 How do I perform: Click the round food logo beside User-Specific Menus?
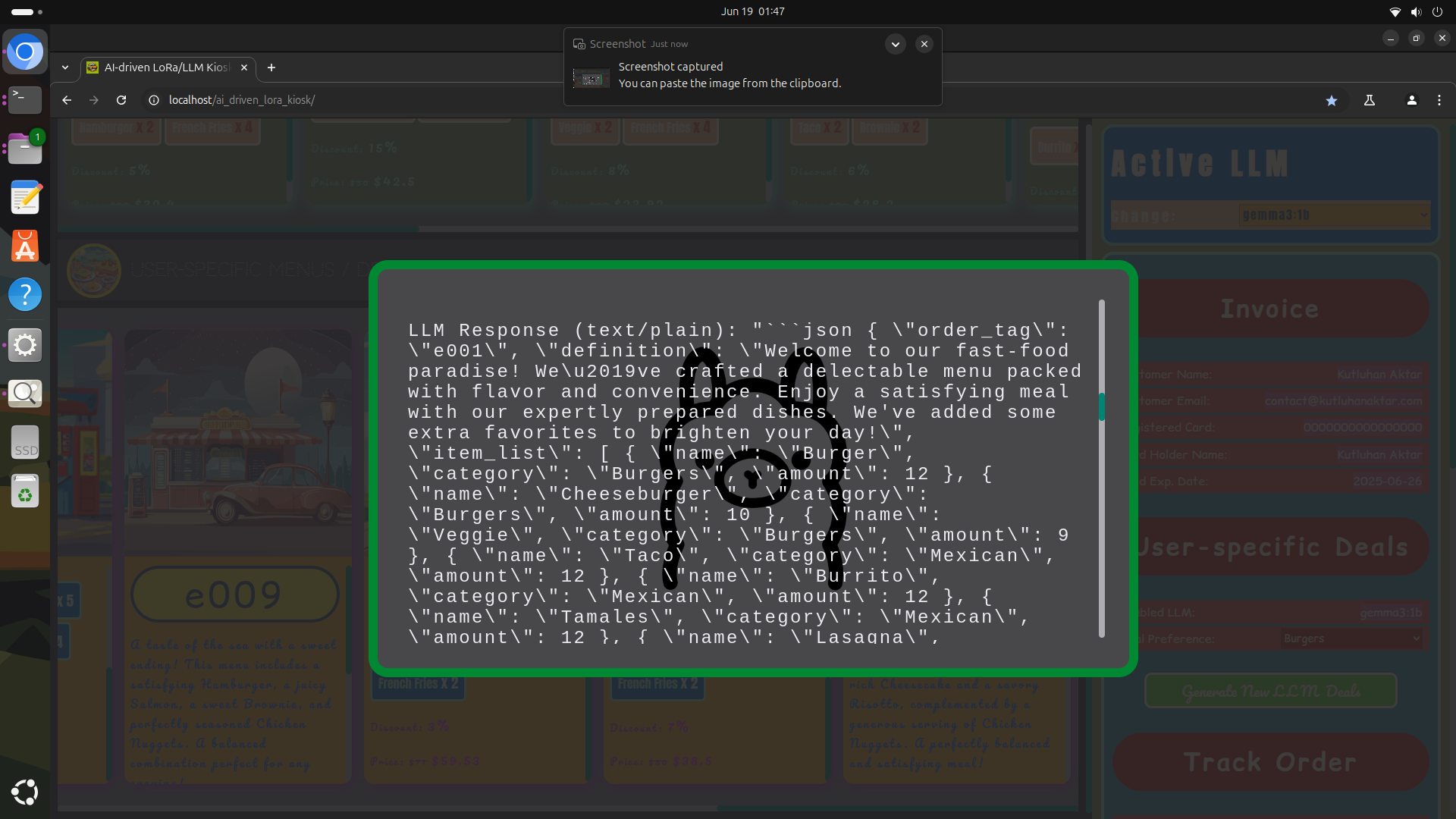click(x=94, y=270)
